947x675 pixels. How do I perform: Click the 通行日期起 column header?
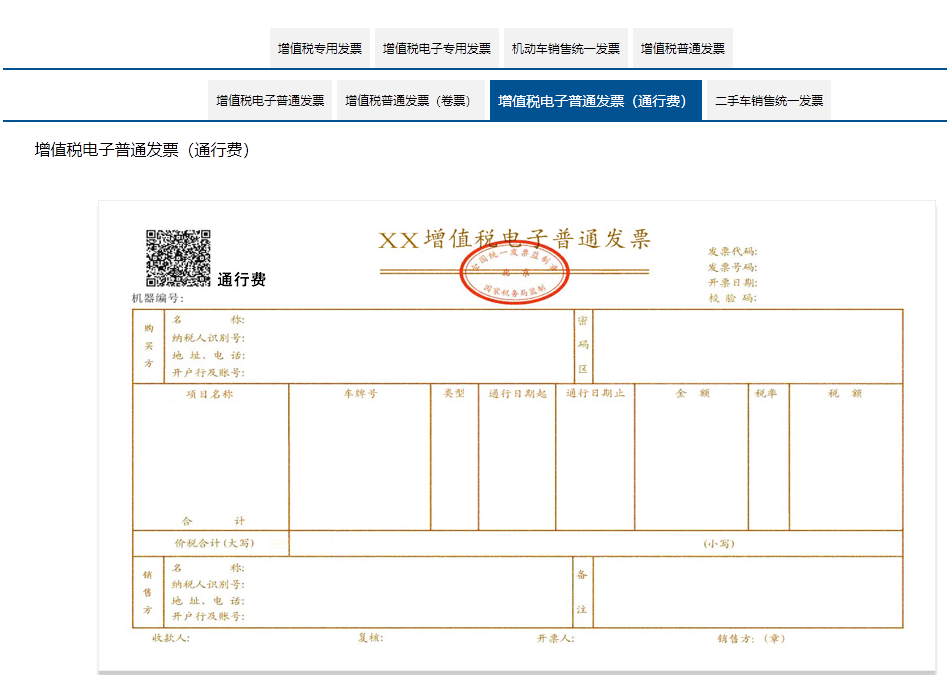point(518,393)
